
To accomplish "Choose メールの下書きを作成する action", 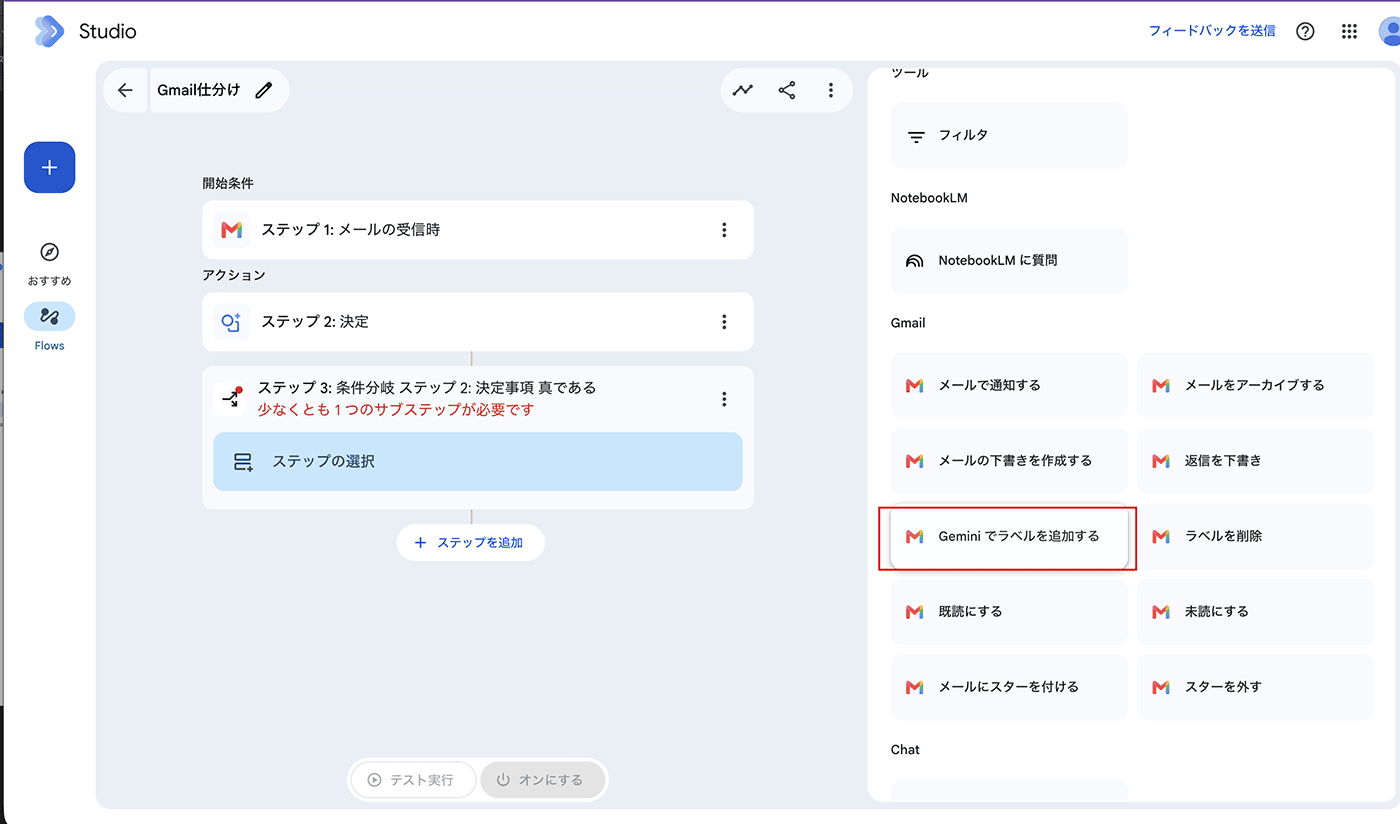I will 1009,461.
